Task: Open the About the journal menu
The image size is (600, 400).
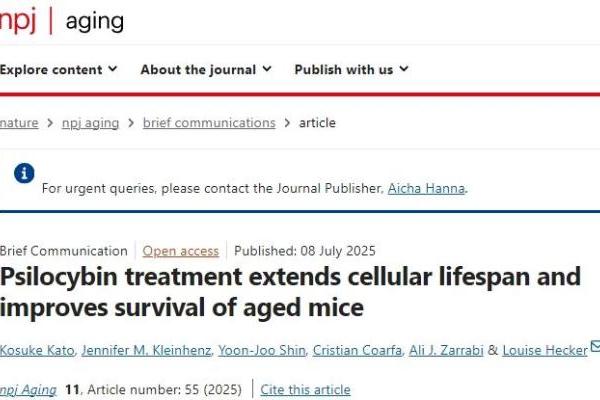Action: coord(205,70)
